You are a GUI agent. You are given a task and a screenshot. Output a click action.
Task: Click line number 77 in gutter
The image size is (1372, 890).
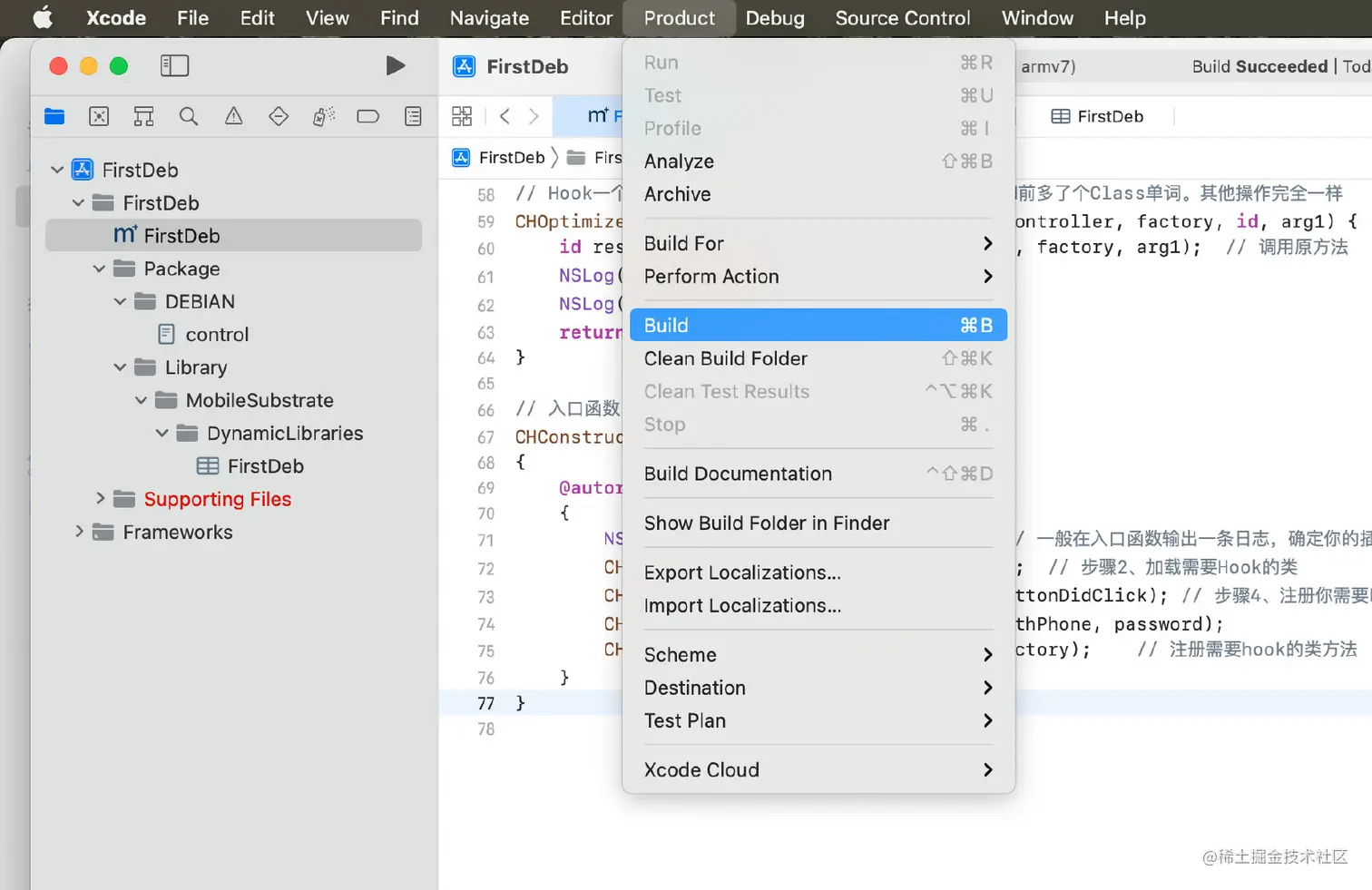point(486,703)
